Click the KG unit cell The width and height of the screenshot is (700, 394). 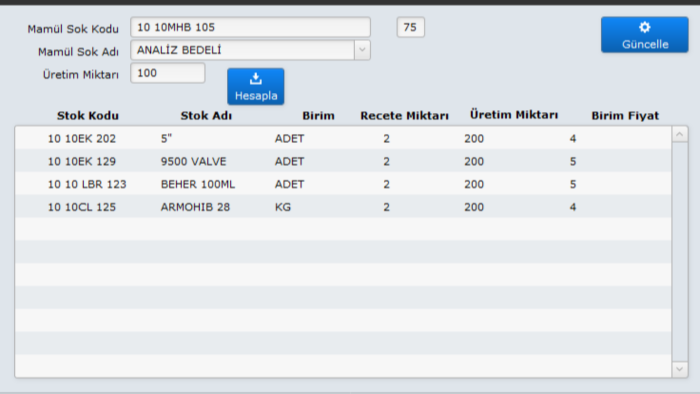pyautogui.click(x=283, y=207)
